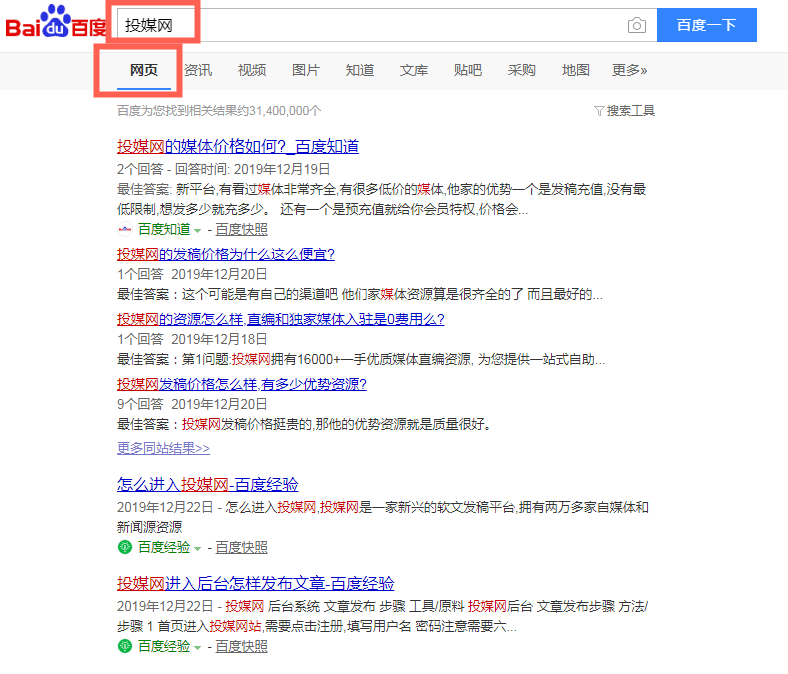Click favicon beside 投媒网进入后台 result's 百度经验
This screenshot has width=788, height=674.
(125, 646)
